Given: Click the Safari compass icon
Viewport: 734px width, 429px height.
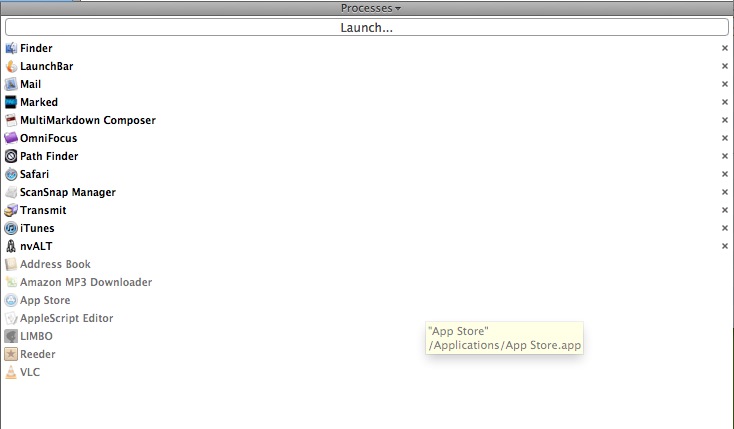Looking at the screenshot, I should click(x=11, y=174).
